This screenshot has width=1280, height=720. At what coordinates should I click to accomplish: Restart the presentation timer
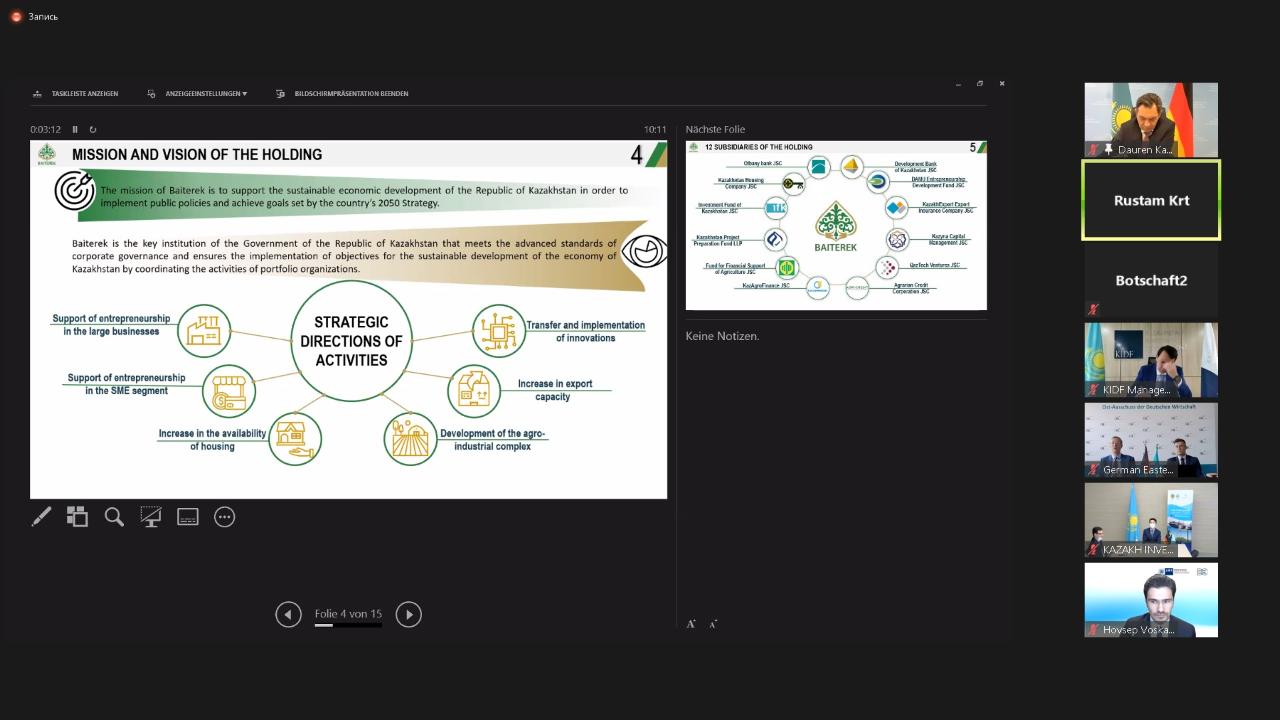[93, 129]
